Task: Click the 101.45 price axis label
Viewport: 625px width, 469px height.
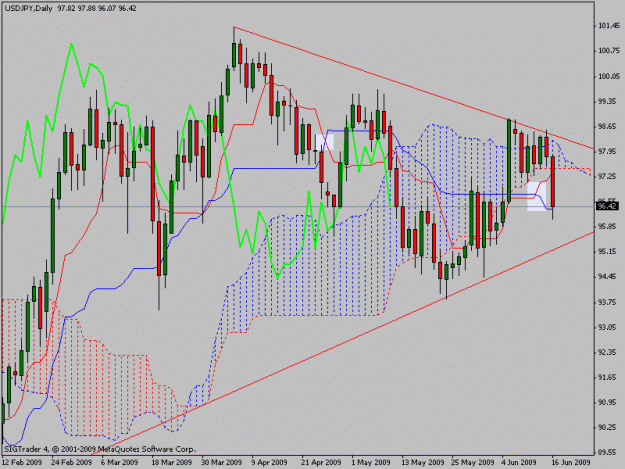Action: click(x=609, y=26)
